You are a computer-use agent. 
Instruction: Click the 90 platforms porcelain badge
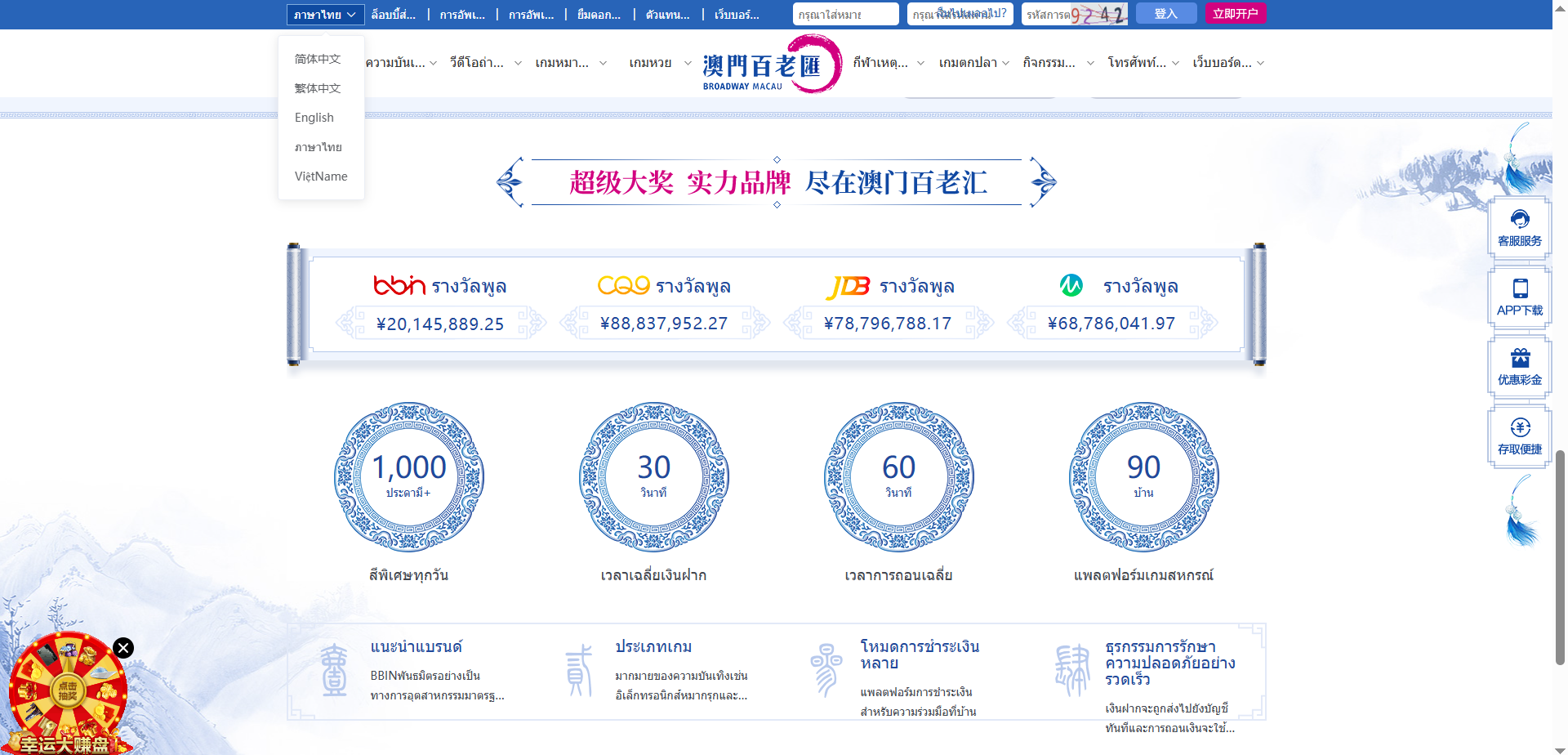point(1144,476)
